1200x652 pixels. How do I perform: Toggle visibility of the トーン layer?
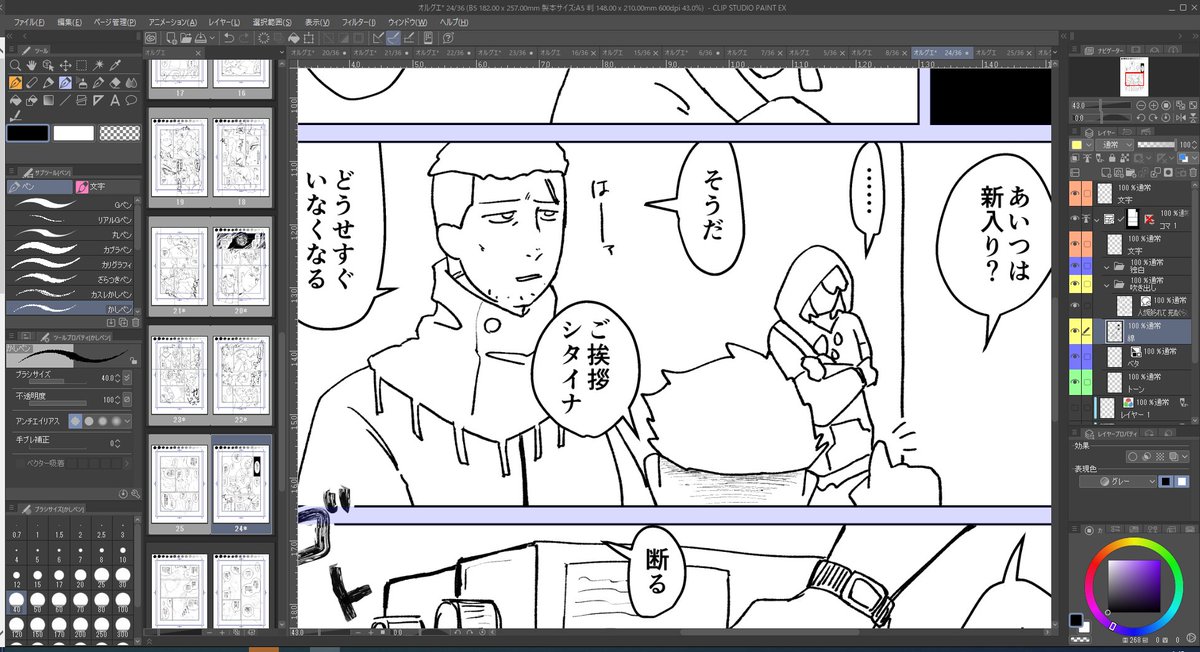coord(1076,381)
